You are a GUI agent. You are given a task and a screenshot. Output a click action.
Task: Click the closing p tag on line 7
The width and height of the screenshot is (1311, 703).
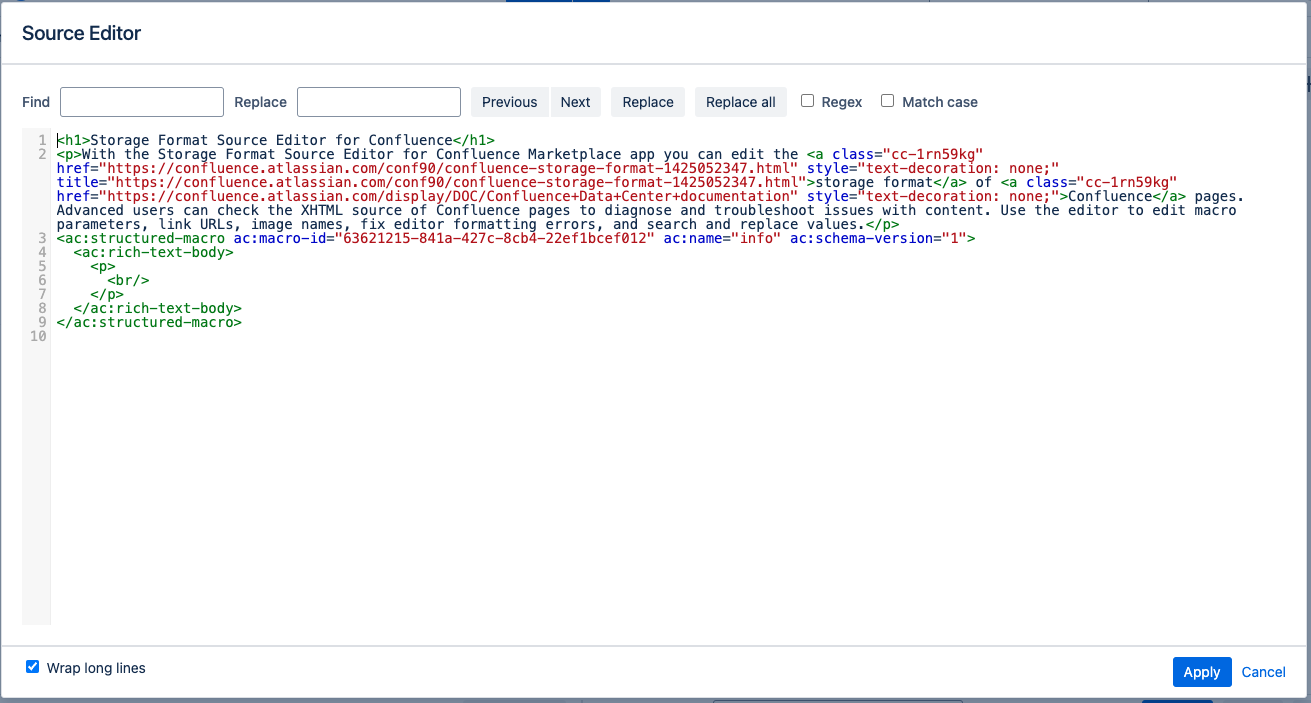click(x=108, y=294)
